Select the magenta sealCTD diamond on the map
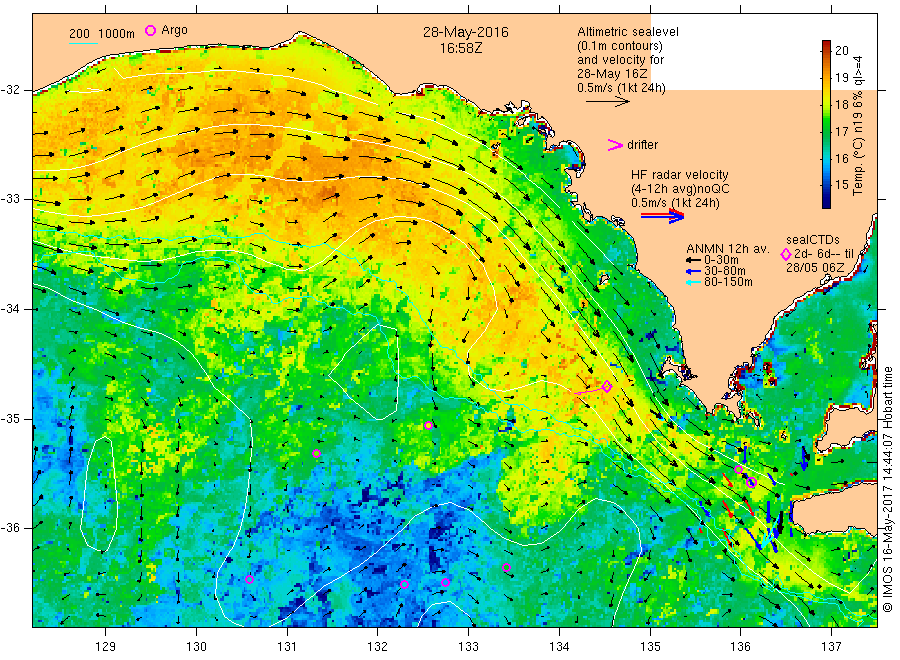The height and width of the screenshot is (660, 900). [x=607, y=386]
